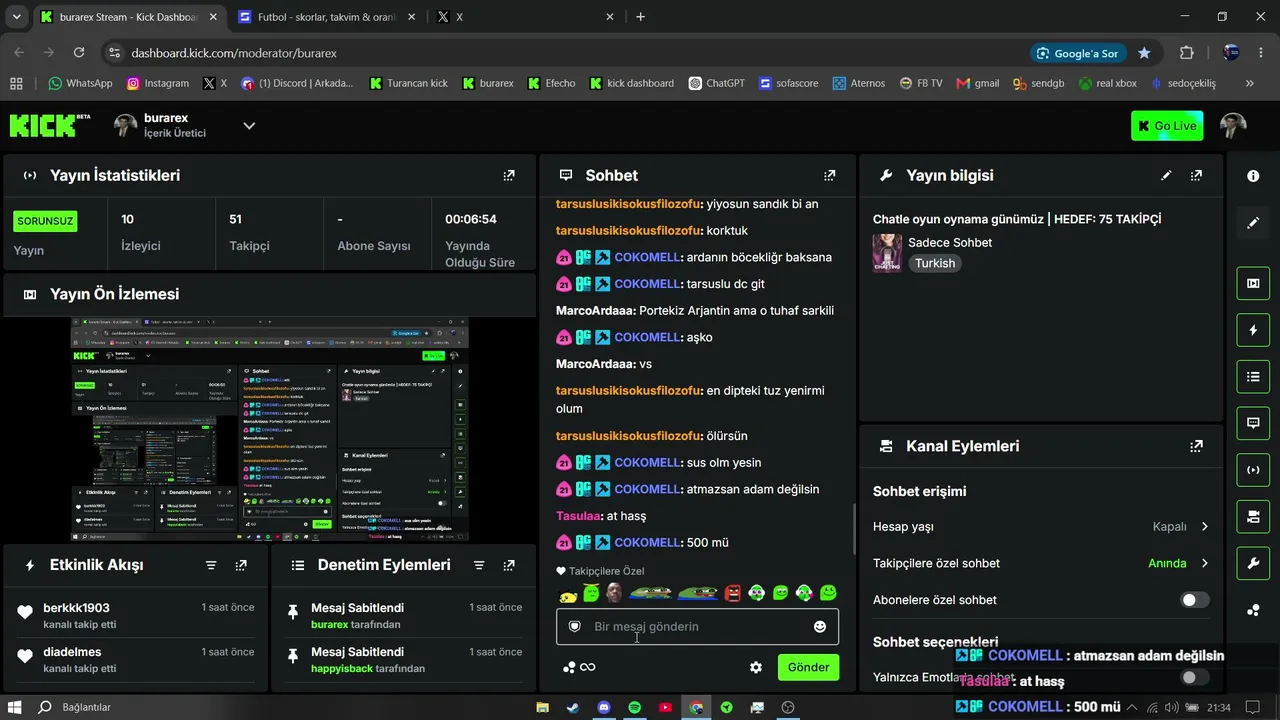Open the Denetim Eylemleri filter icon

(479, 565)
